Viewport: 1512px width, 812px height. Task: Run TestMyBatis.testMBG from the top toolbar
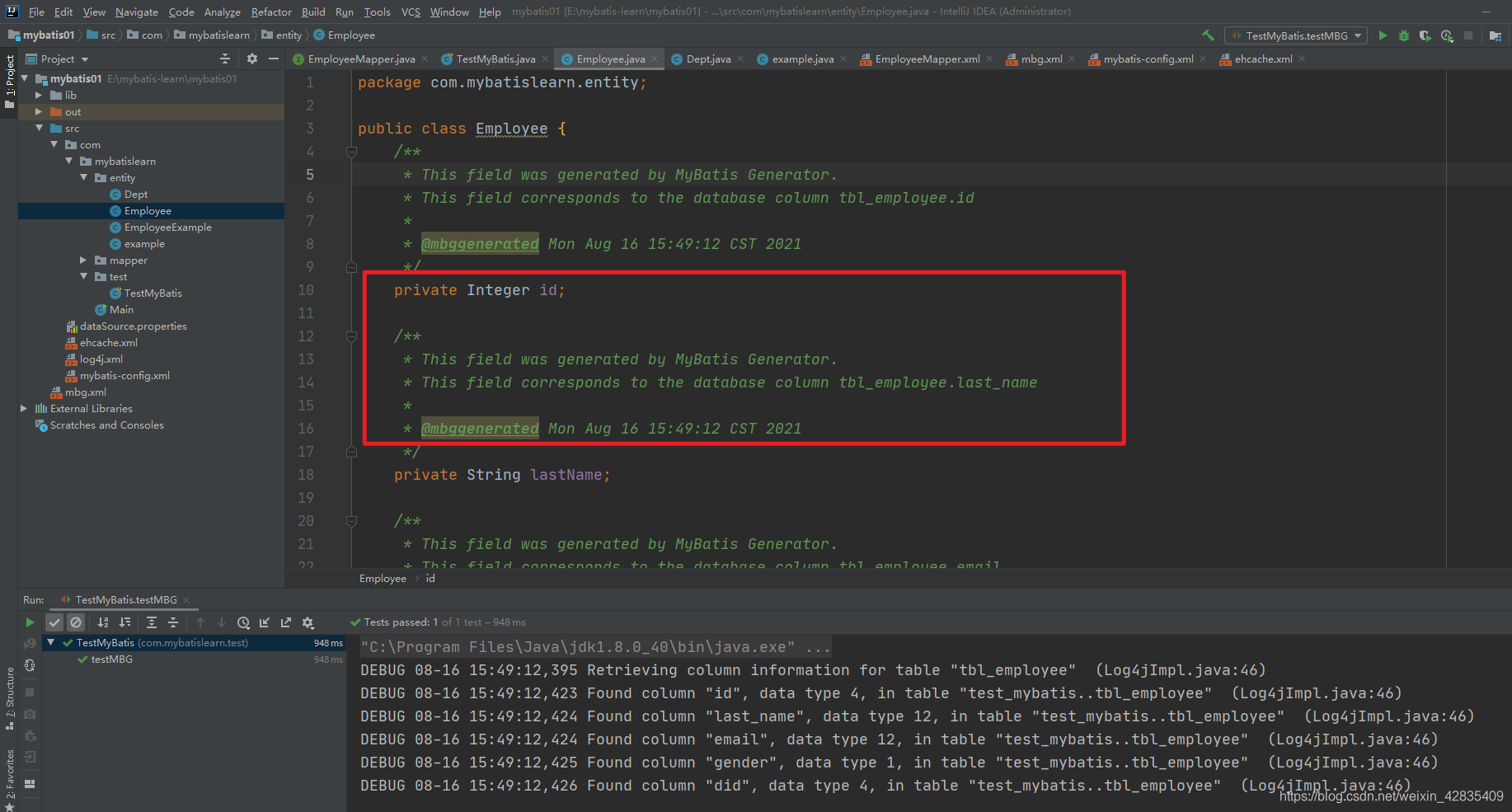point(1383,35)
